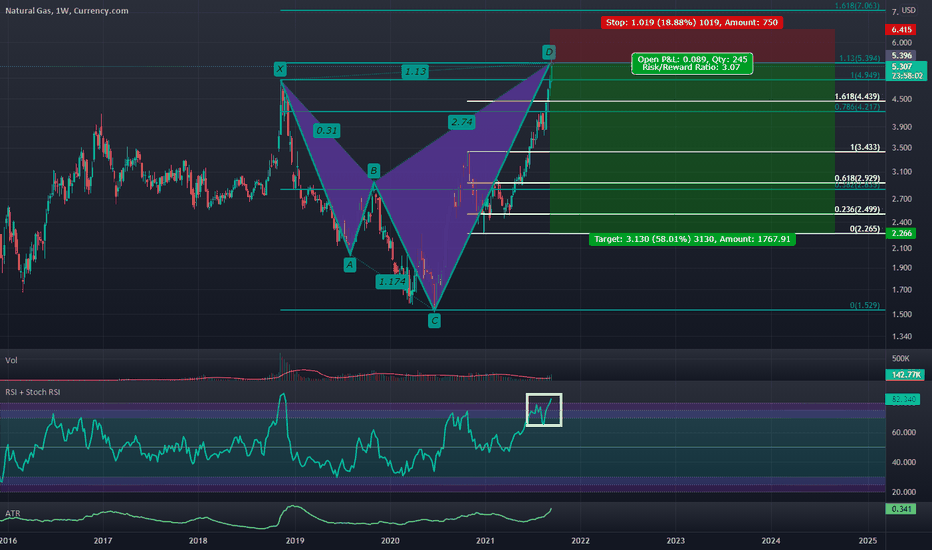Click the 0.341 ATR value tag
The height and width of the screenshot is (550, 932).
tap(901, 509)
